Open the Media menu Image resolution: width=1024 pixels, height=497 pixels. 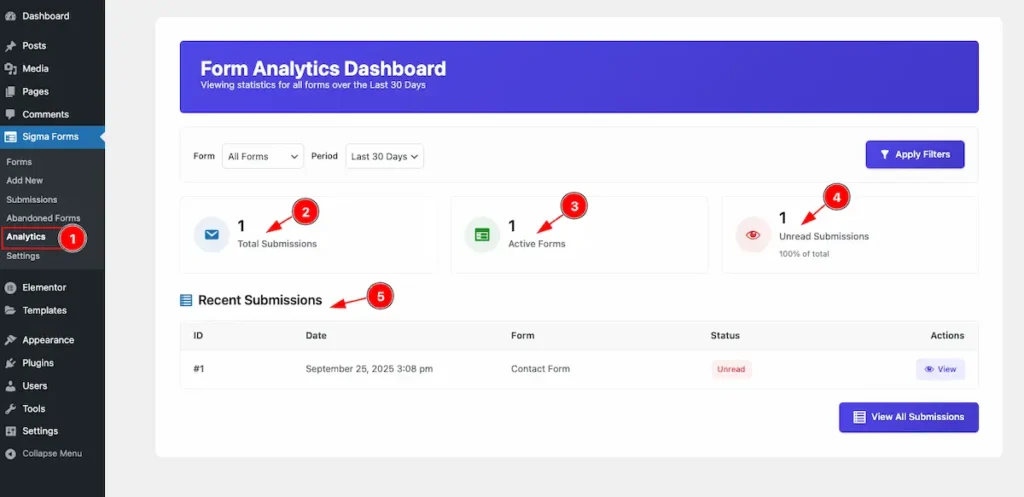point(35,69)
